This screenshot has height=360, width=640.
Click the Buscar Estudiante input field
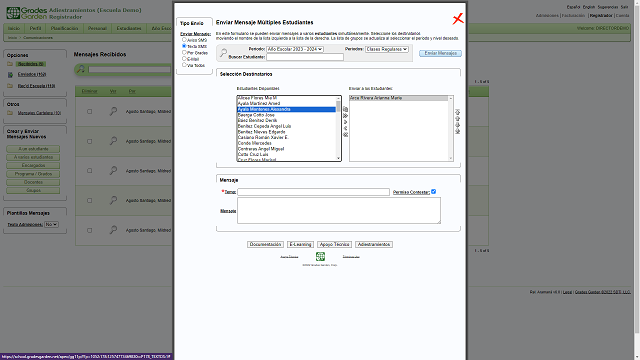click(x=305, y=57)
